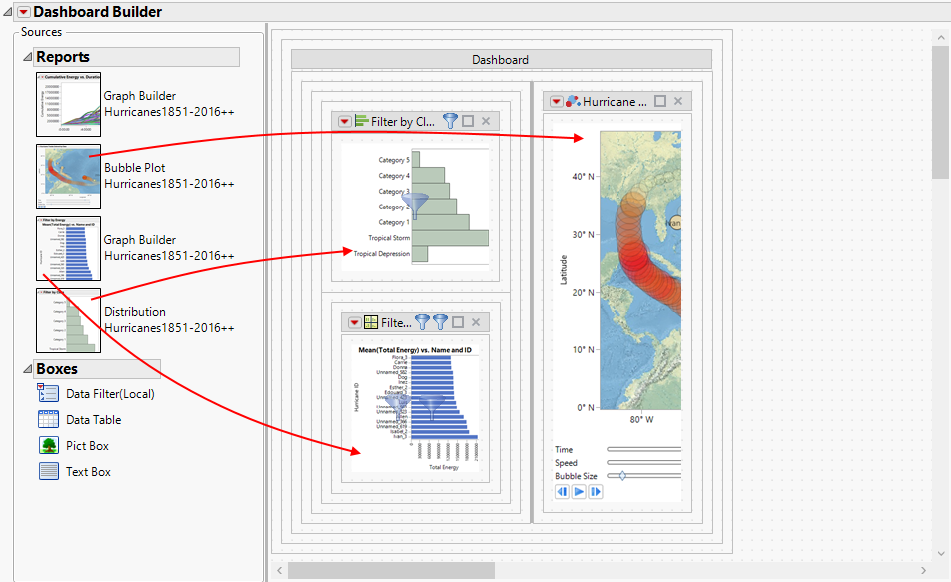Click the Distribution report thumbnail
This screenshot has width=951, height=582.
[x=69, y=321]
